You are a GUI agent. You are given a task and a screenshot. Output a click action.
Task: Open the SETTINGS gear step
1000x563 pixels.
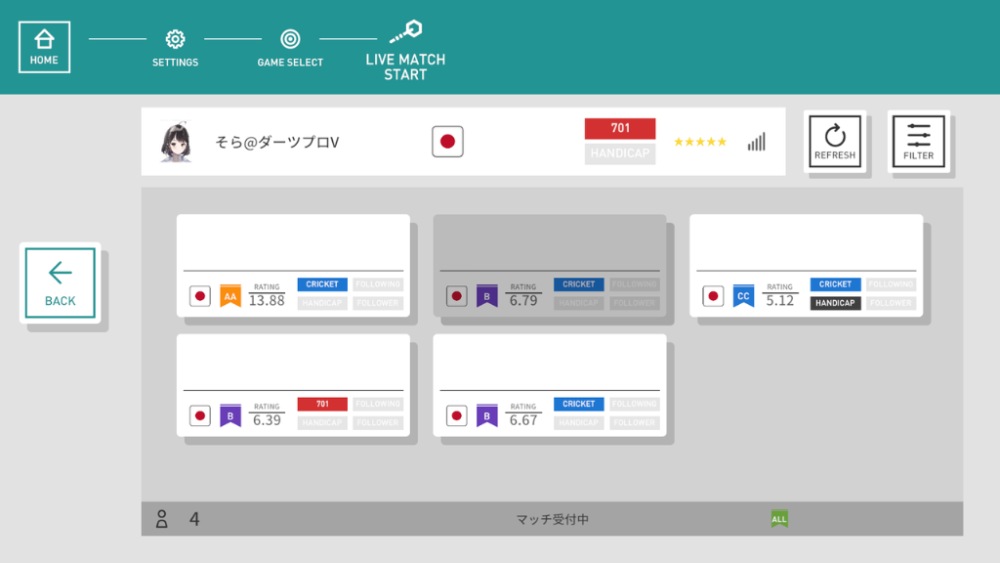[x=175, y=40]
